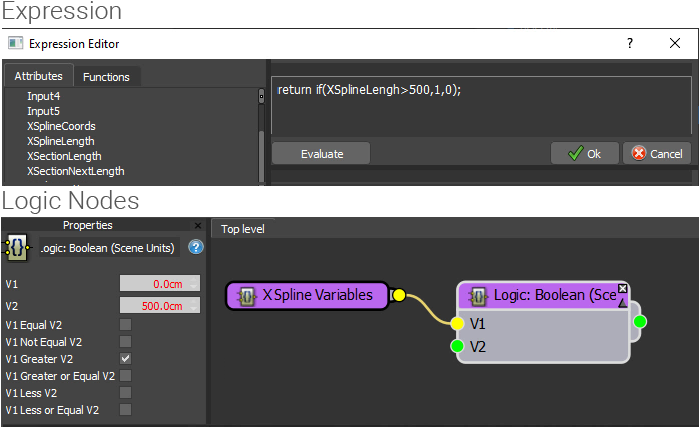Click the green V2 input port
Viewport: 699px width, 427px height.
tap(457, 346)
